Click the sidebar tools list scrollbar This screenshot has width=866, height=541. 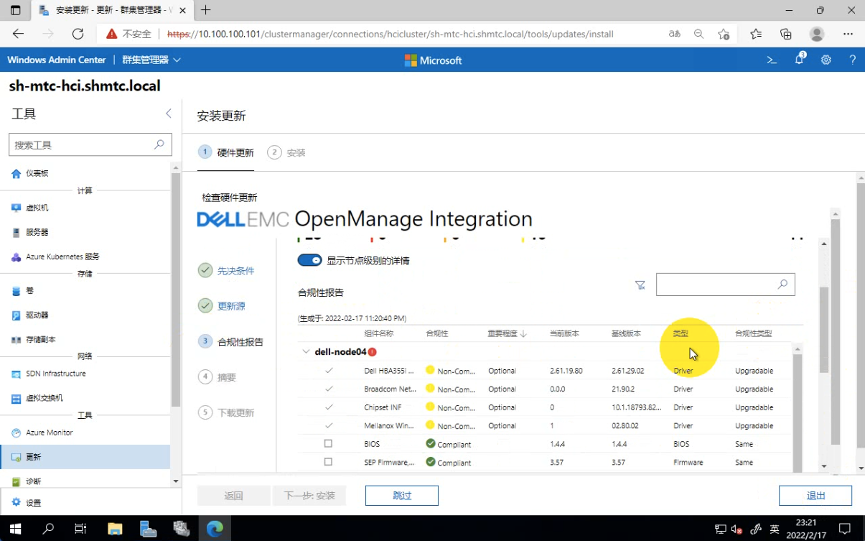point(176,290)
